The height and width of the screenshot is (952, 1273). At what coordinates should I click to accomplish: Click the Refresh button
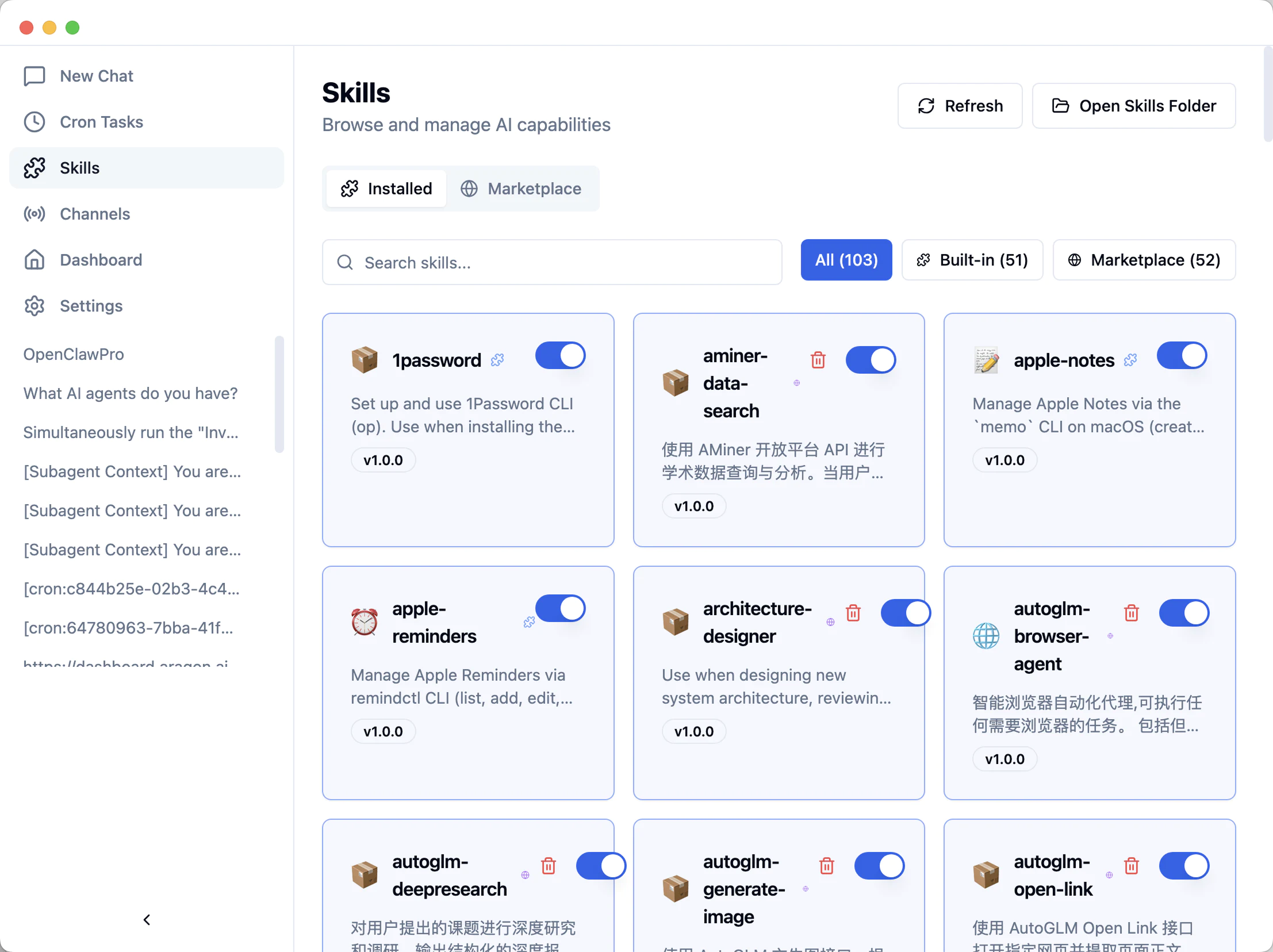click(960, 106)
